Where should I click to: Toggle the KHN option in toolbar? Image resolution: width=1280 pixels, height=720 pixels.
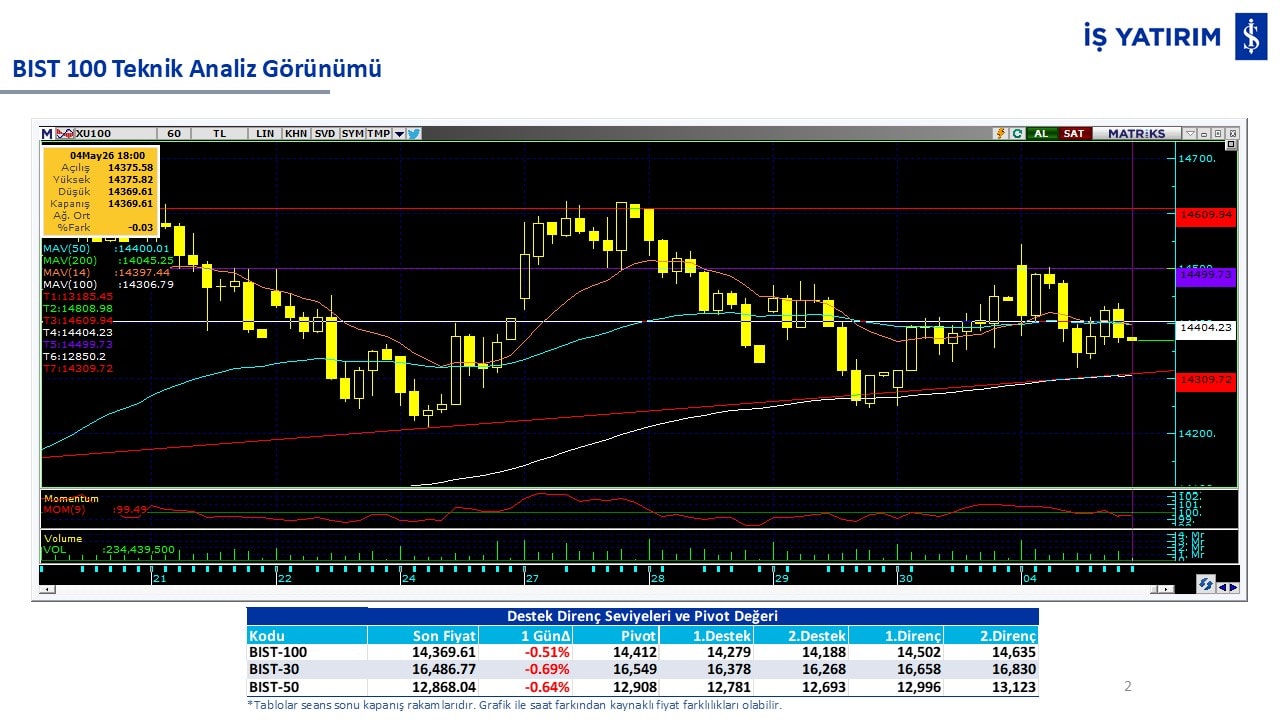point(296,134)
